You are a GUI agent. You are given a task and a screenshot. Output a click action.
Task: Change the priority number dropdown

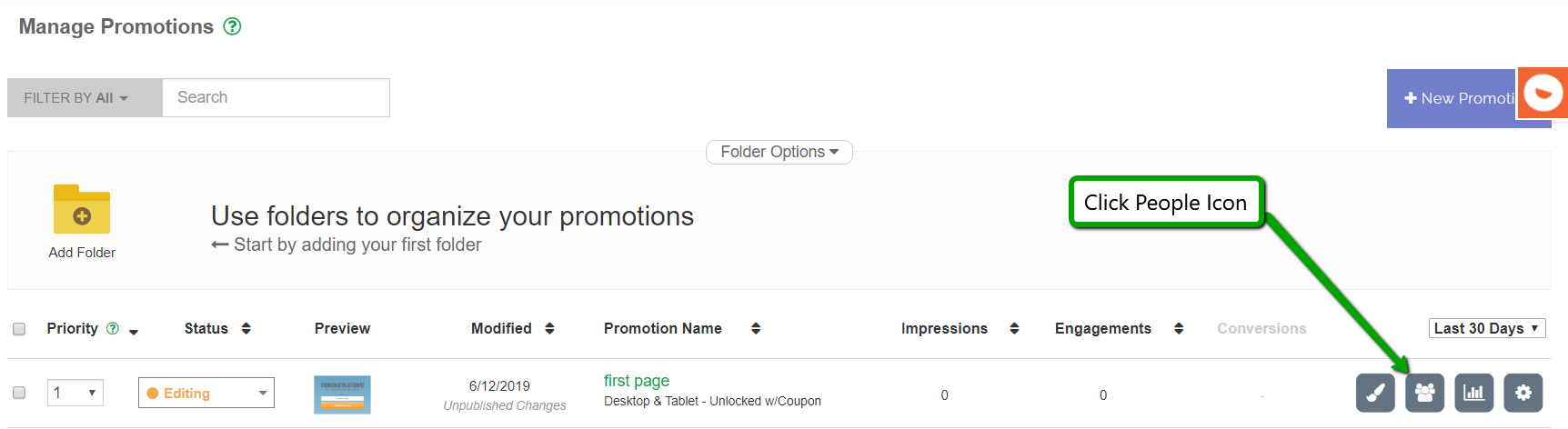pyautogui.click(x=75, y=393)
